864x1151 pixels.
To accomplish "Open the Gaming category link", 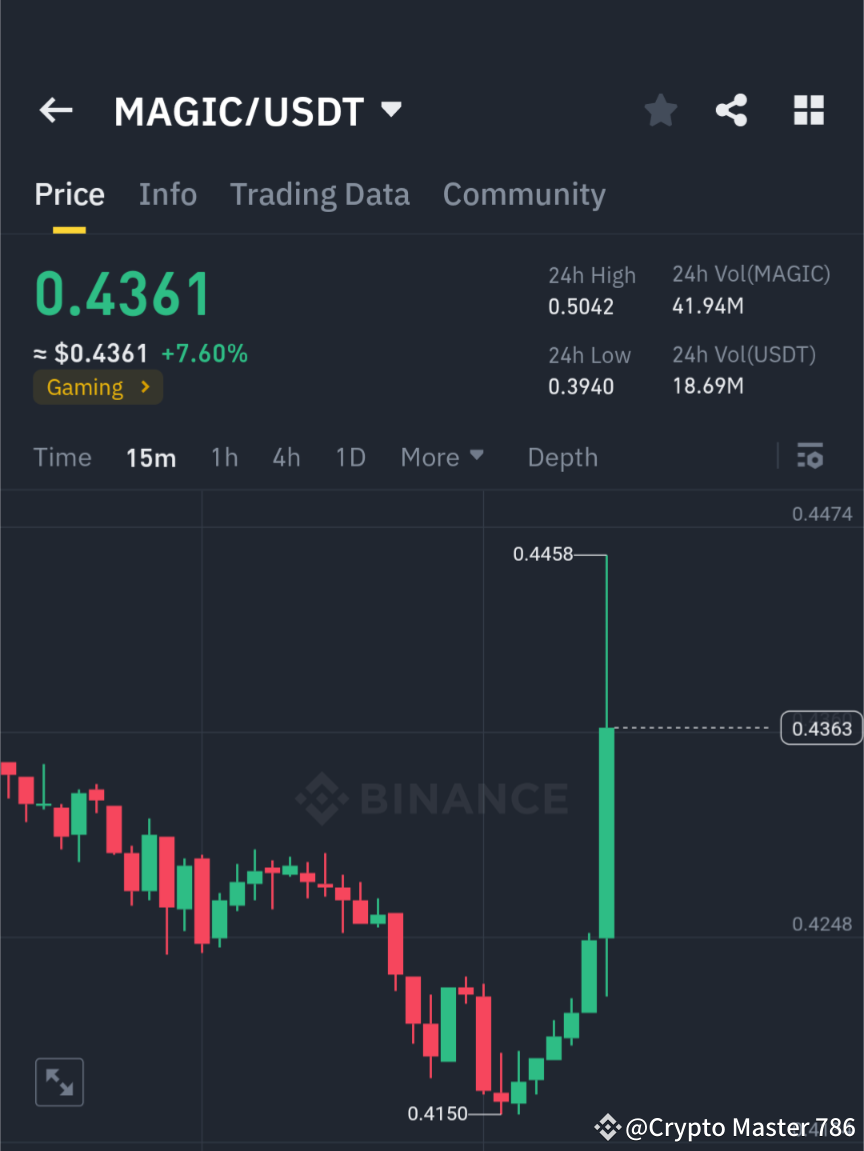I will tap(97, 387).
